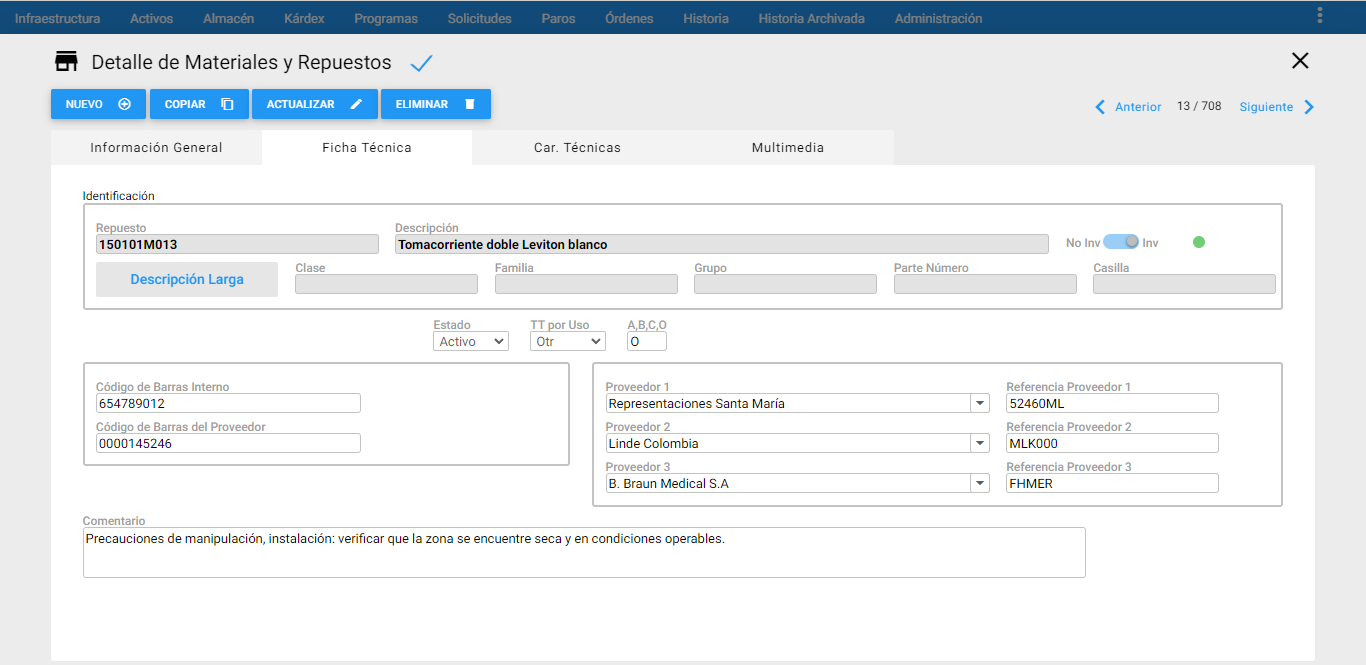1366x665 pixels.
Task: Click the Clase field
Action: (386, 284)
